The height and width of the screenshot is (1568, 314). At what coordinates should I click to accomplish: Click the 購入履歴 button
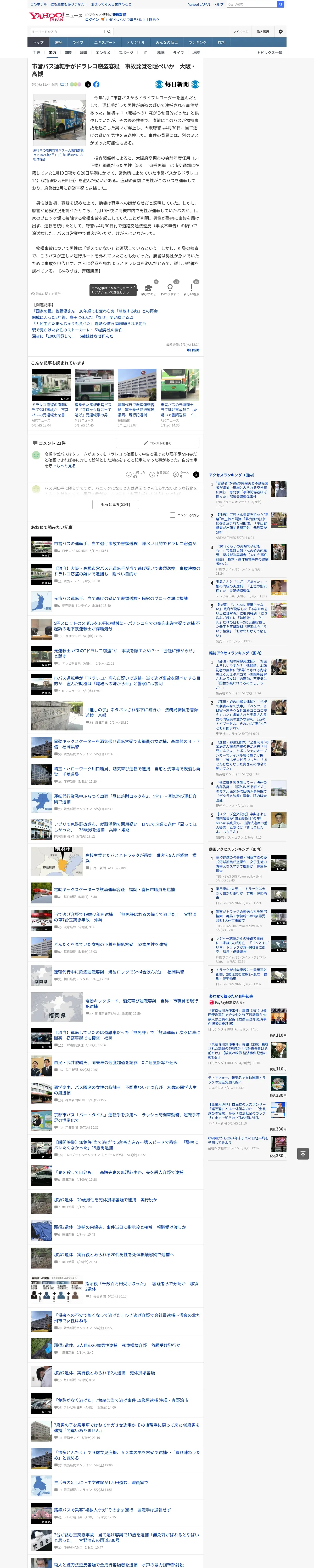click(x=263, y=32)
